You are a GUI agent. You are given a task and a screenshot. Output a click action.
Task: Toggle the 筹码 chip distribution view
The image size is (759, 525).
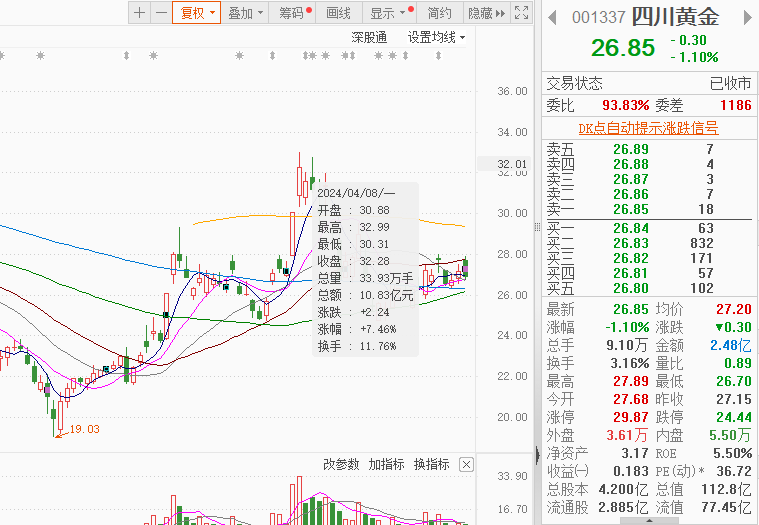click(x=295, y=13)
